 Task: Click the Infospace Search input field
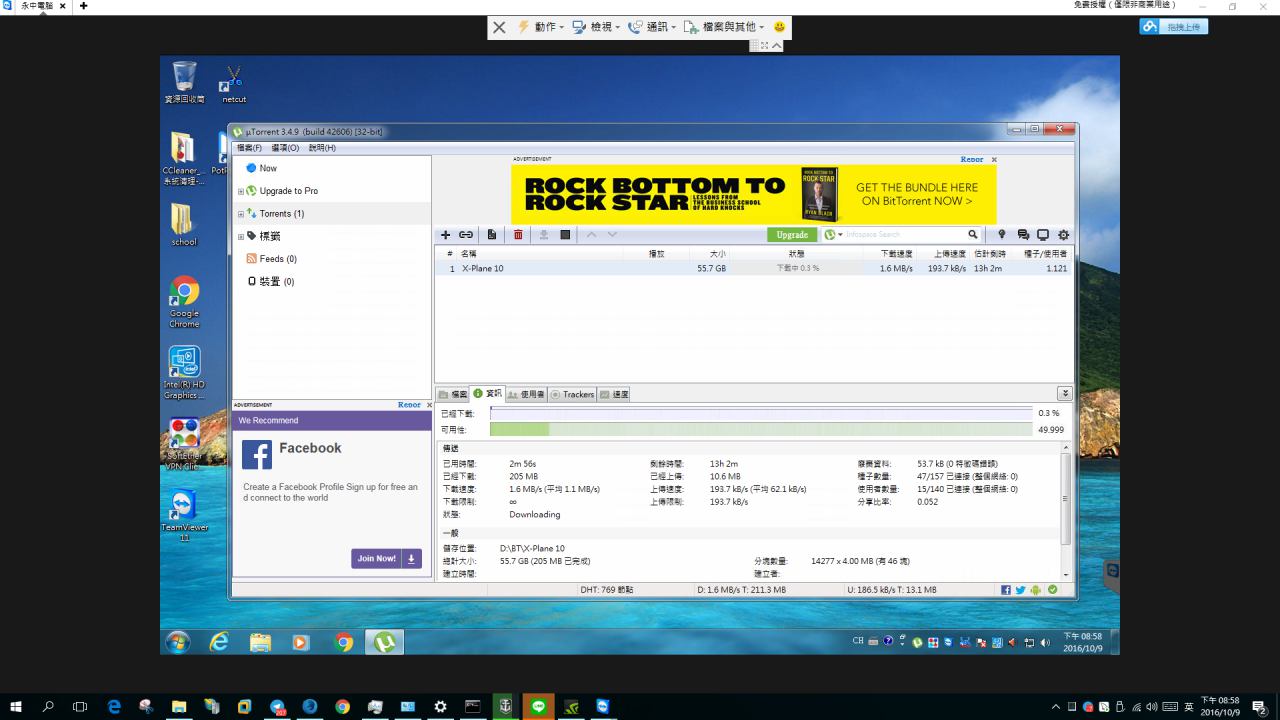[905, 235]
